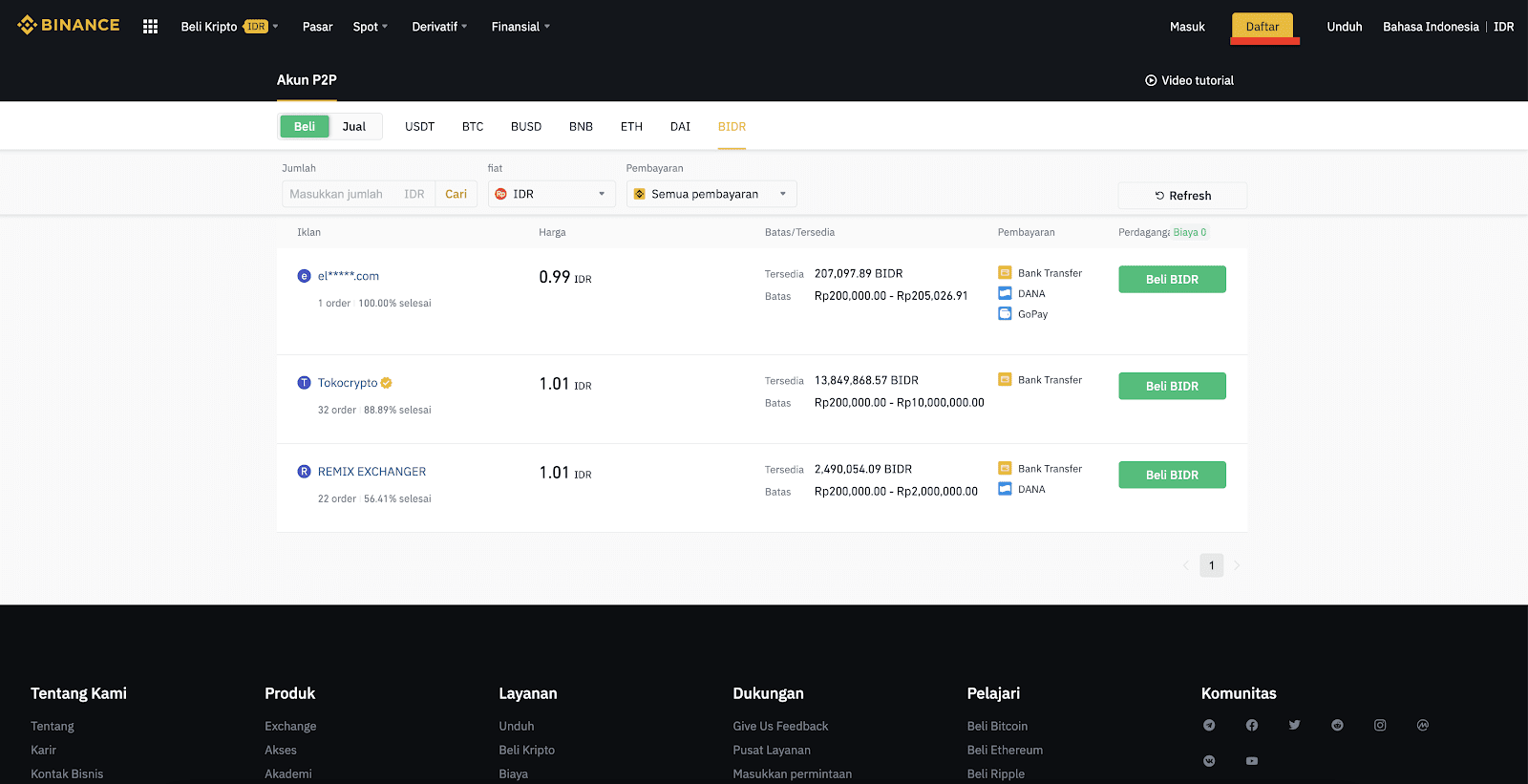Click the Cari search button

click(x=456, y=194)
